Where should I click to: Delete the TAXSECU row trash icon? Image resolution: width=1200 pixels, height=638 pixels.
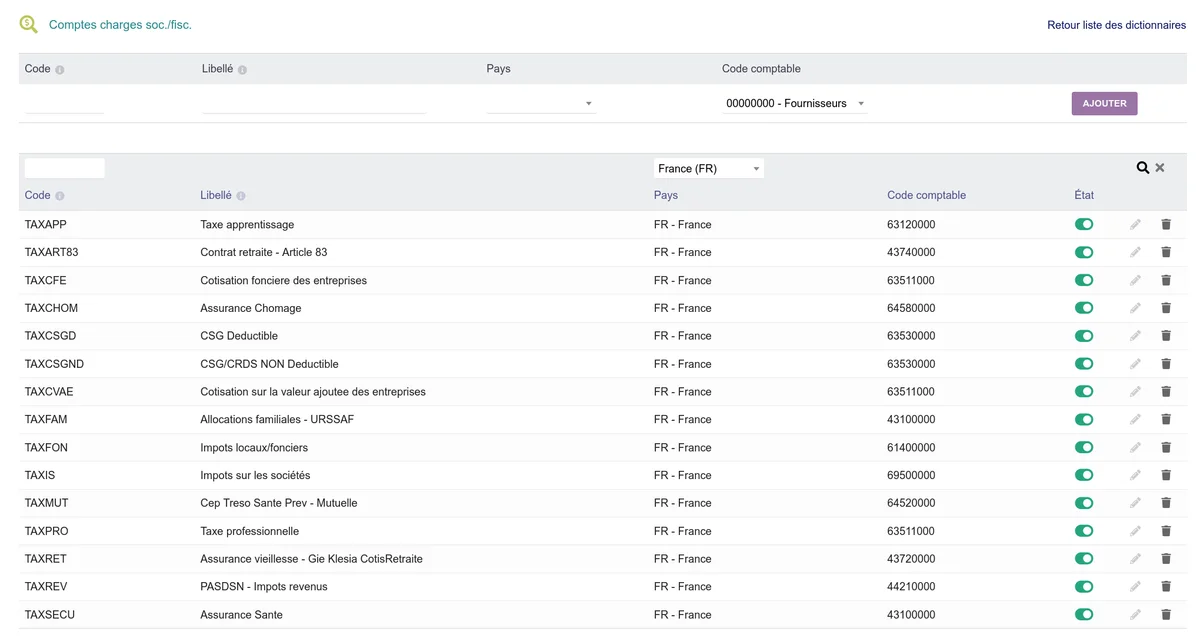coord(1166,615)
